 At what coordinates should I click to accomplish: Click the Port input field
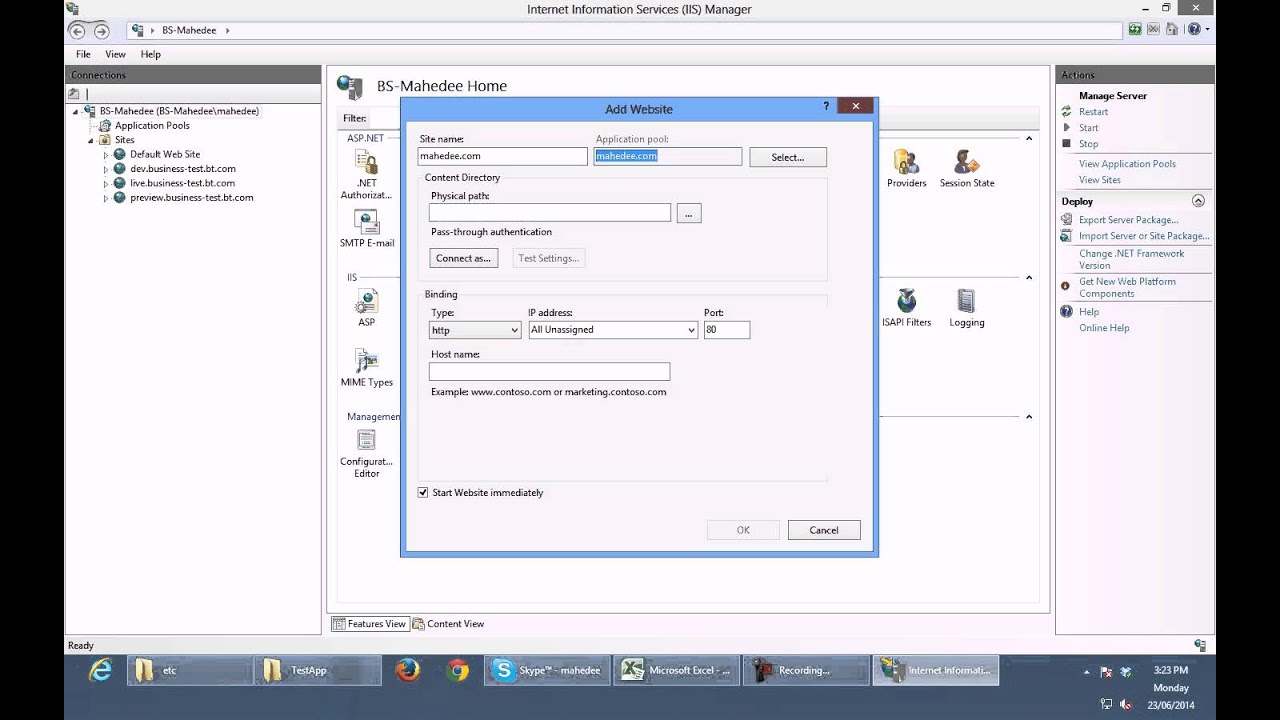pyautogui.click(x=727, y=330)
